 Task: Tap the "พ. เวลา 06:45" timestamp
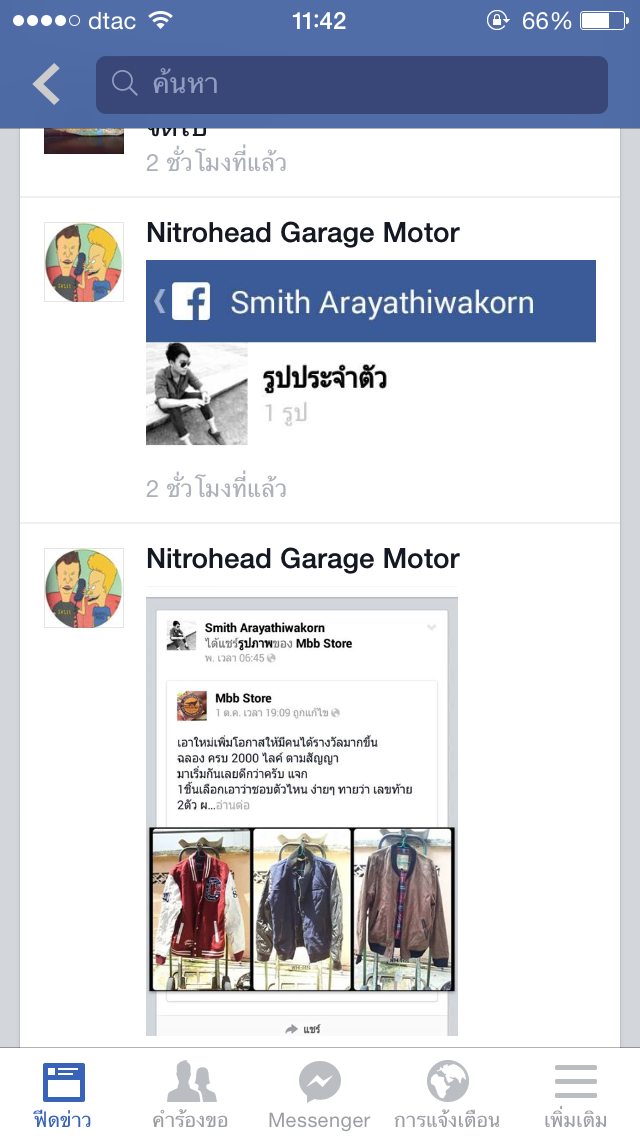235,658
